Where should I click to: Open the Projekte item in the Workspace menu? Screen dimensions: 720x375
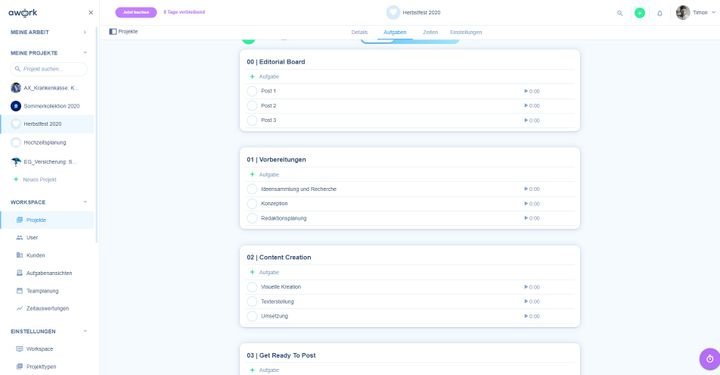pyautogui.click(x=48, y=220)
